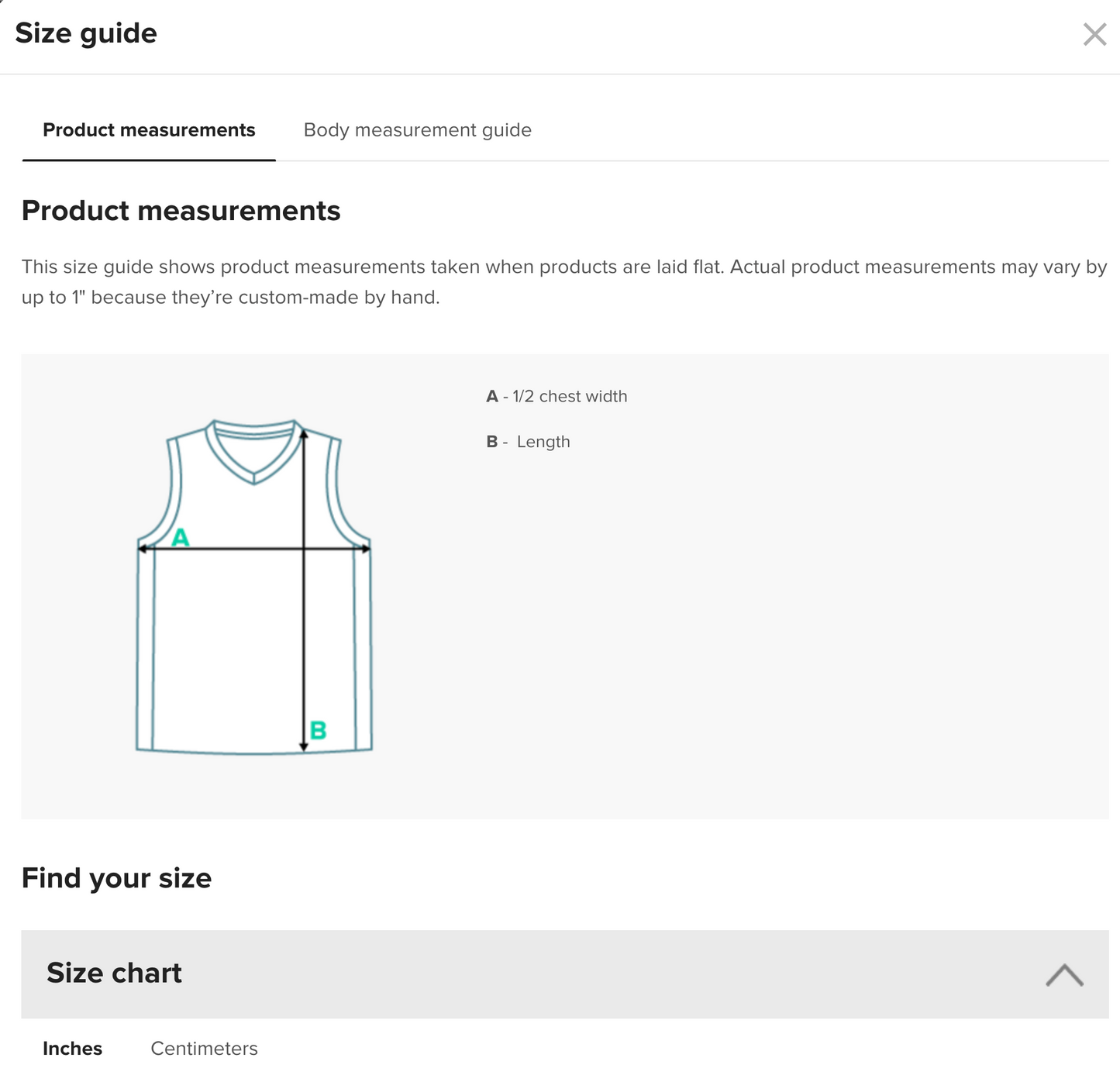This screenshot has height=1075, width=1120.
Task: Switch units to Centimeters
Action: [x=204, y=1049]
